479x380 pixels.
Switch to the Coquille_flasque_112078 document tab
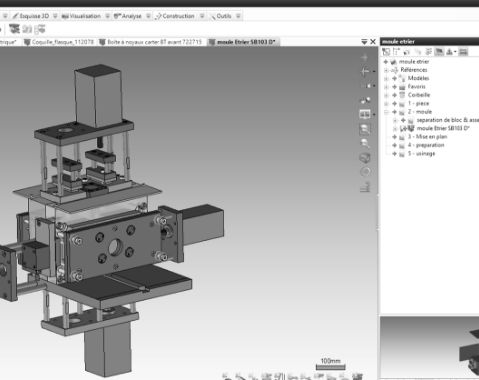point(59,42)
